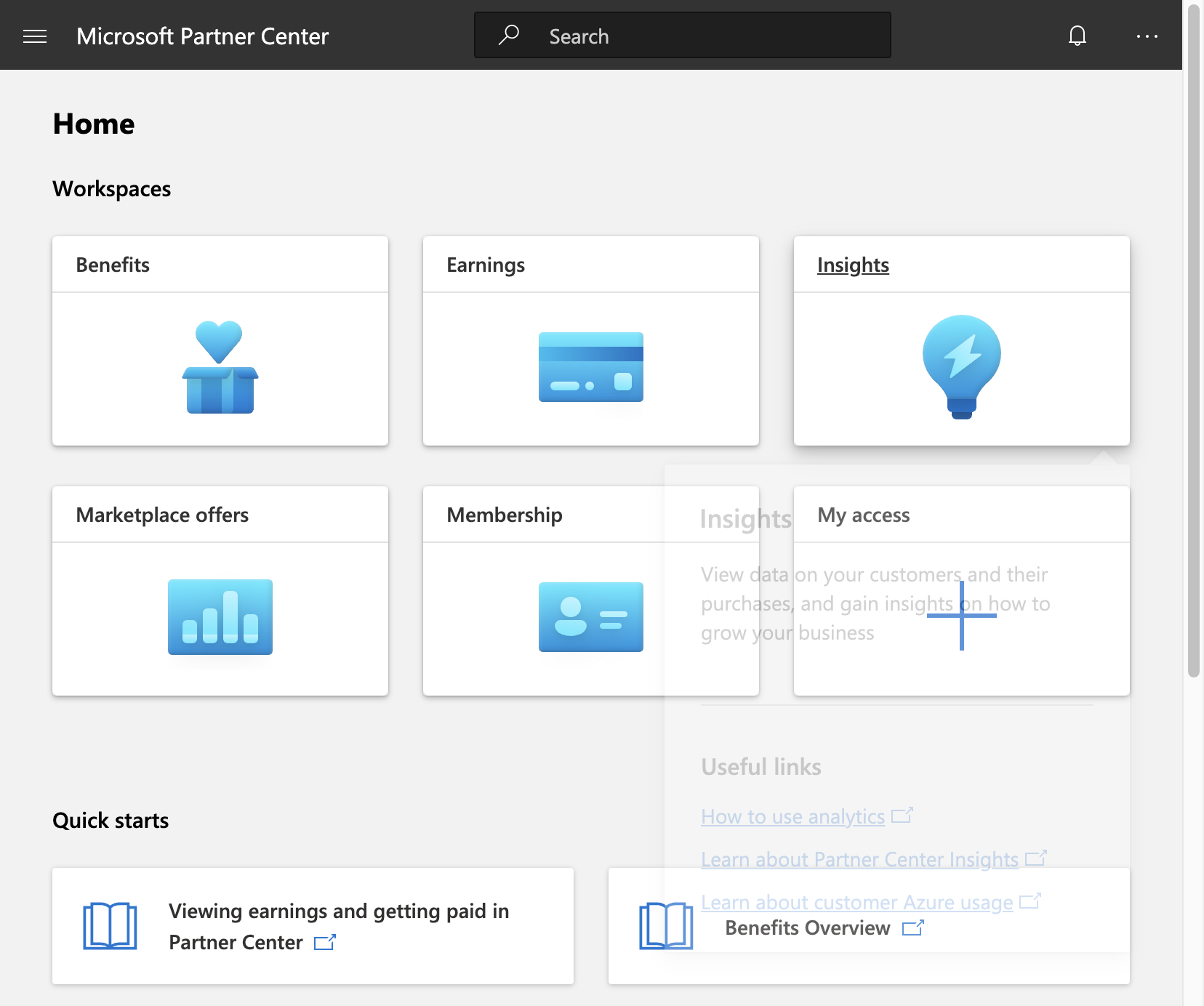The width and height of the screenshot is (1204, 1006).
Task: Click the Marketplace offers bar chart icon
Action: [x=220, y=617]
